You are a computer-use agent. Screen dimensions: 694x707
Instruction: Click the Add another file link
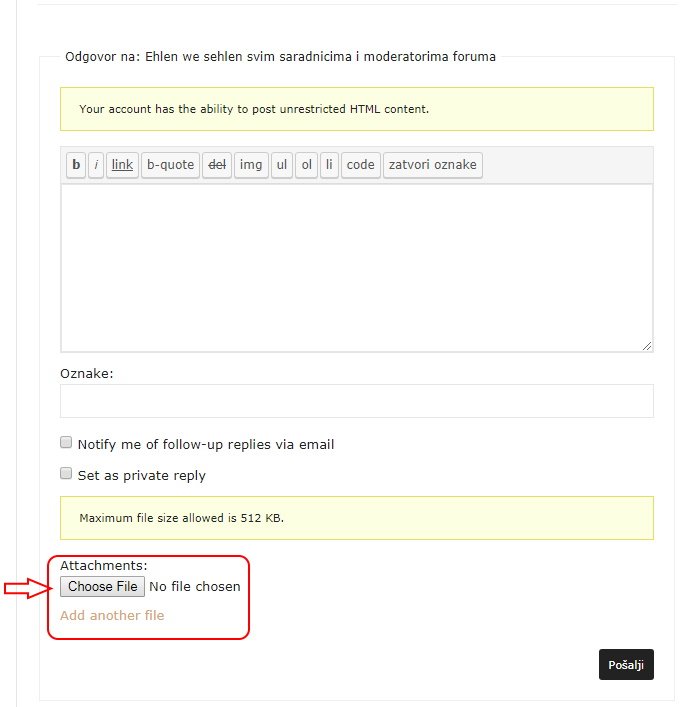click(x=112, y=615)
